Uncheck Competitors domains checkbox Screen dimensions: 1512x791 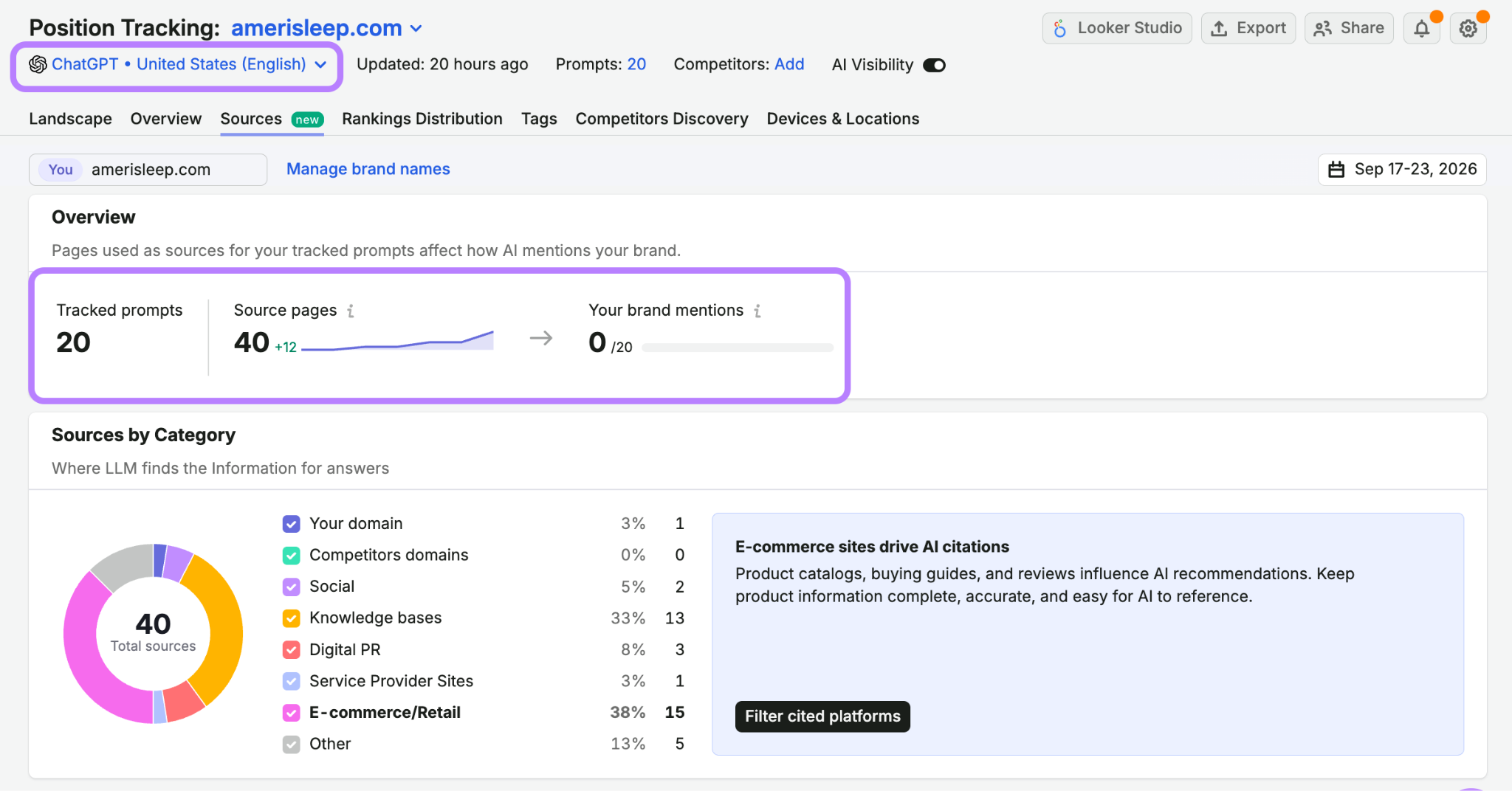click(292, 555)
